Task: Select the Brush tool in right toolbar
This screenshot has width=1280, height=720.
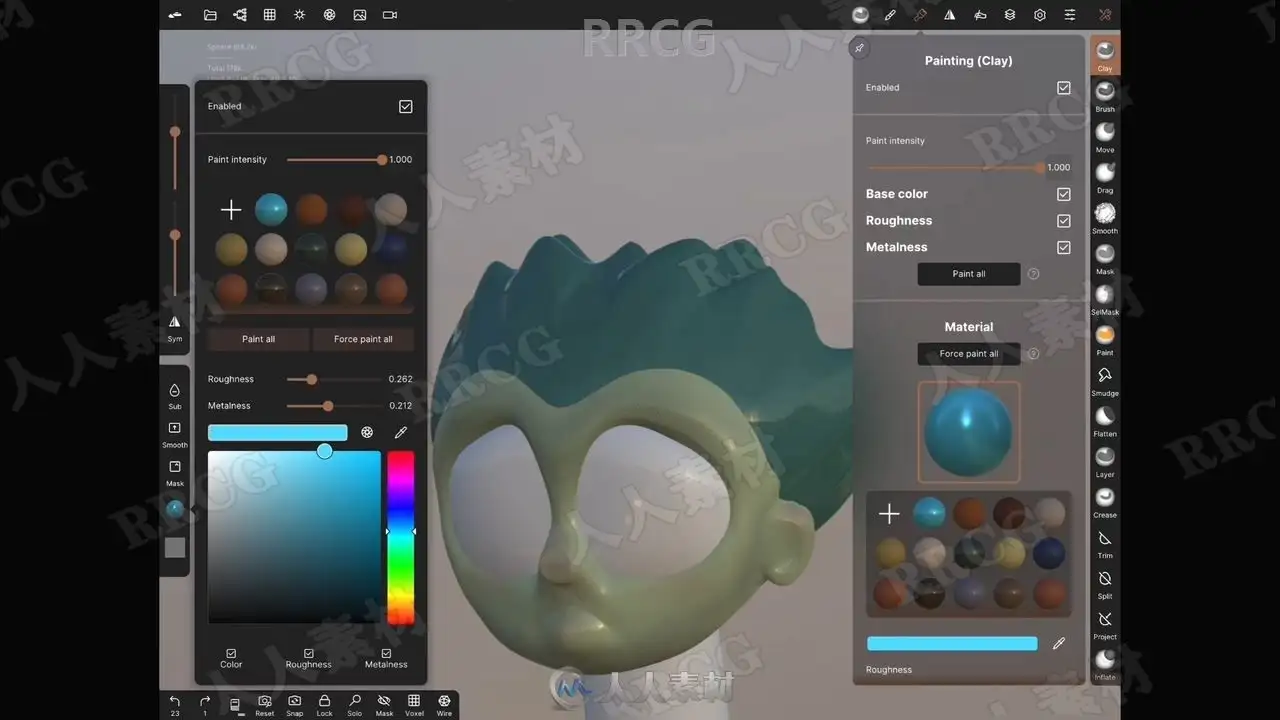Action: pyautogui.click(x=1105, y=96)
